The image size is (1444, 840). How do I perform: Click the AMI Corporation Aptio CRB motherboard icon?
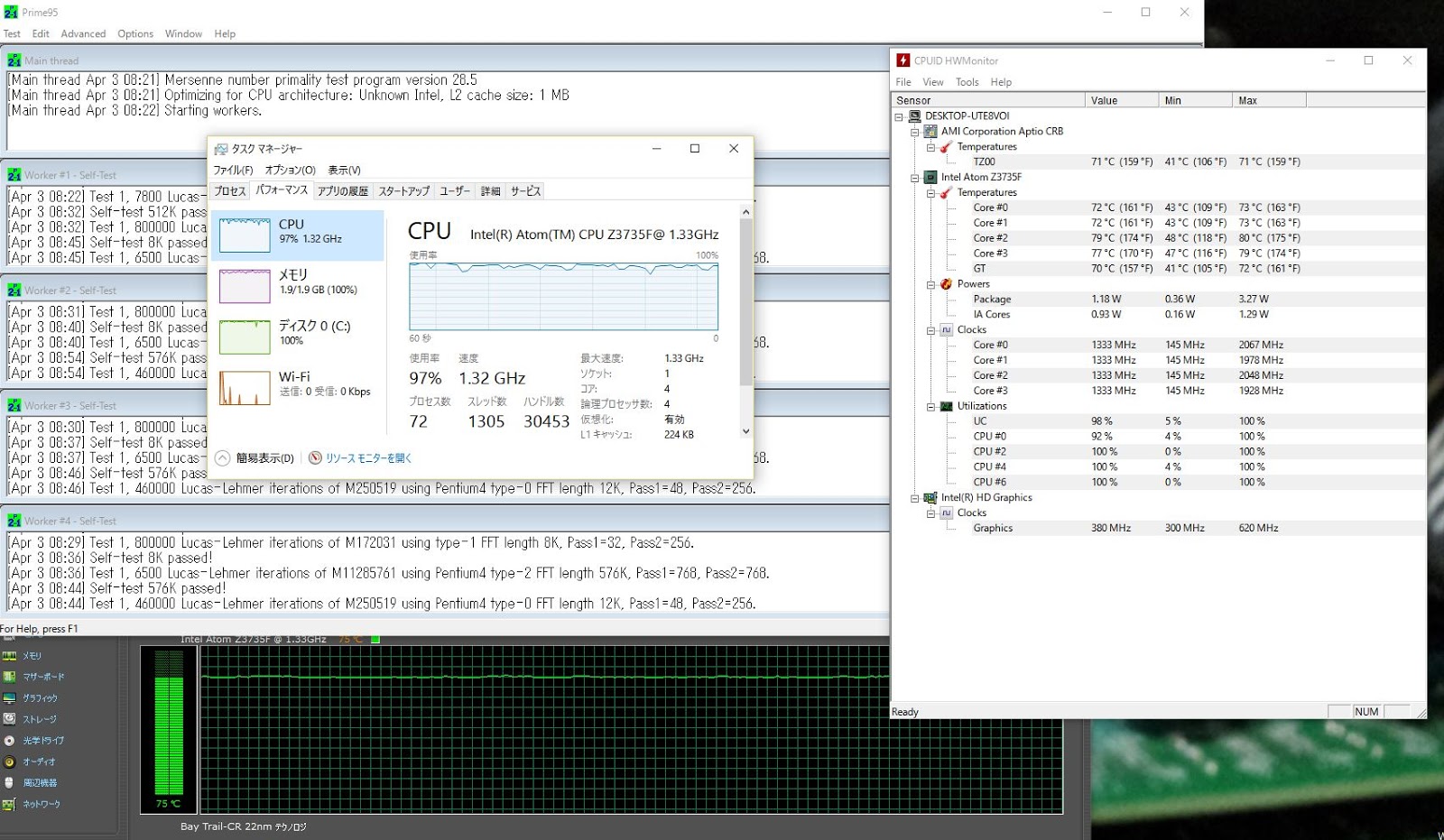click(930, 132)
